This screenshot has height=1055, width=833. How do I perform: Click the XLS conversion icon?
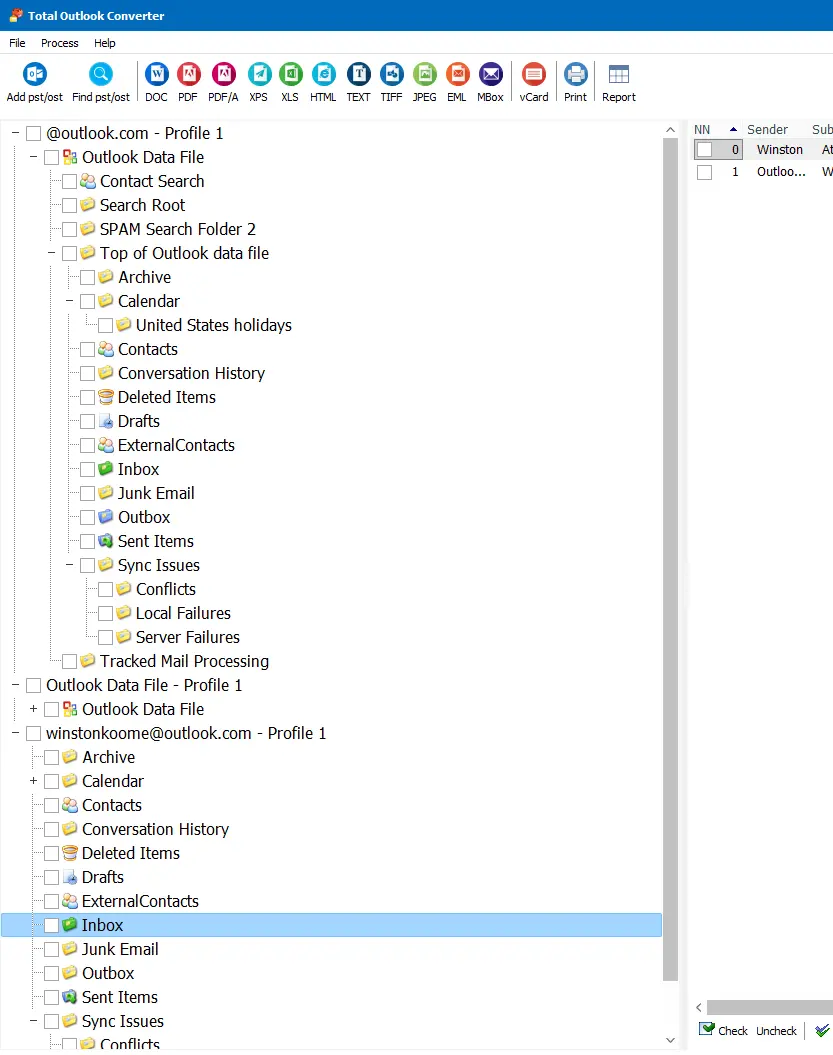(x=290, y=74)
